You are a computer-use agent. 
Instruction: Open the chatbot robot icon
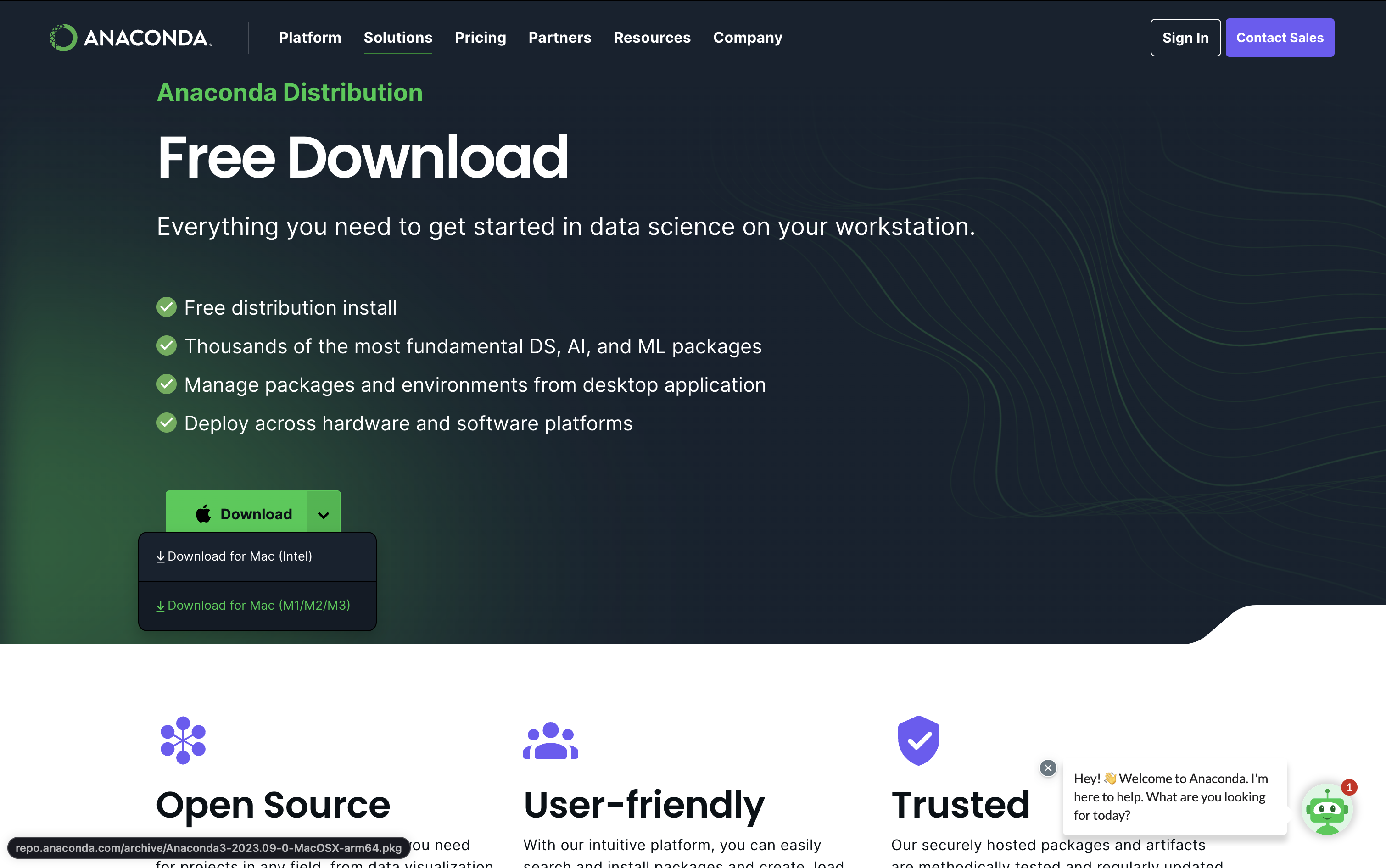(1326, 809)
